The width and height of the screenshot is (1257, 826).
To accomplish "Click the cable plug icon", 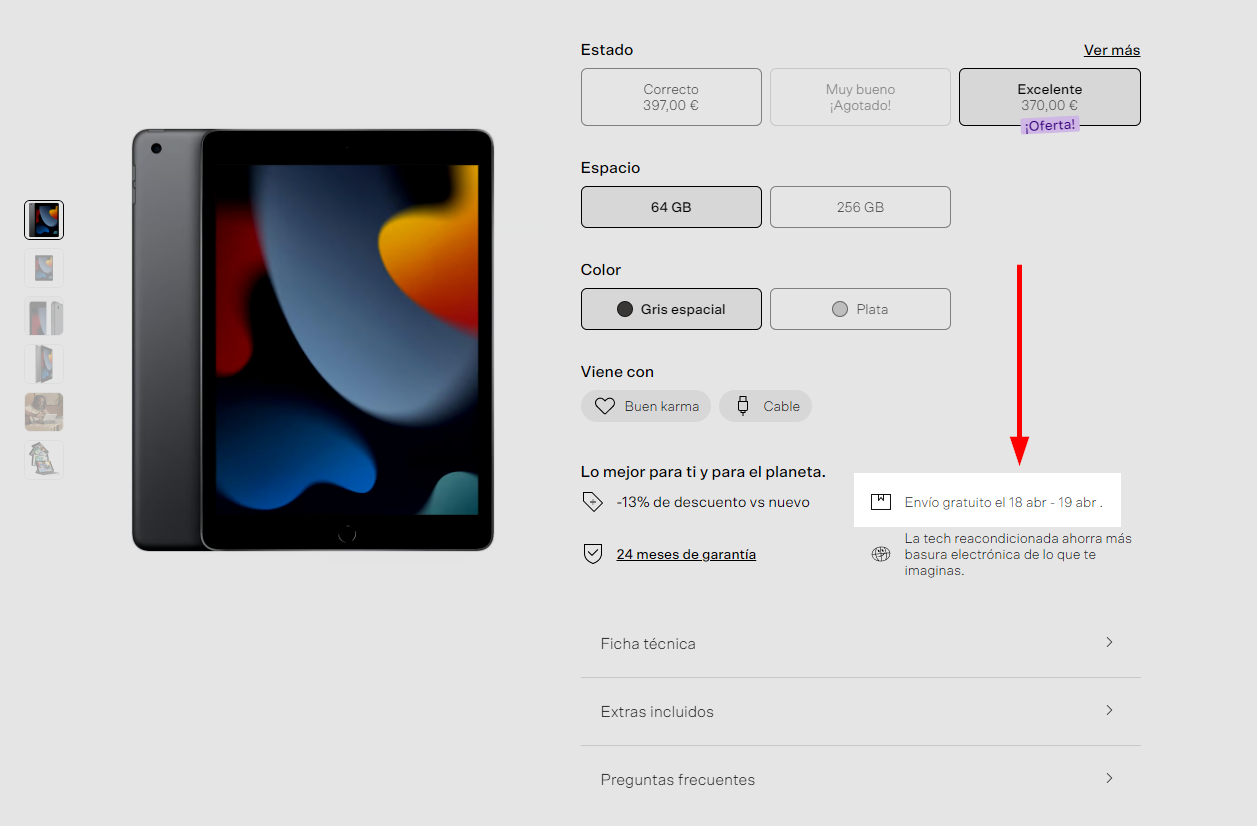I will point(743,406).
